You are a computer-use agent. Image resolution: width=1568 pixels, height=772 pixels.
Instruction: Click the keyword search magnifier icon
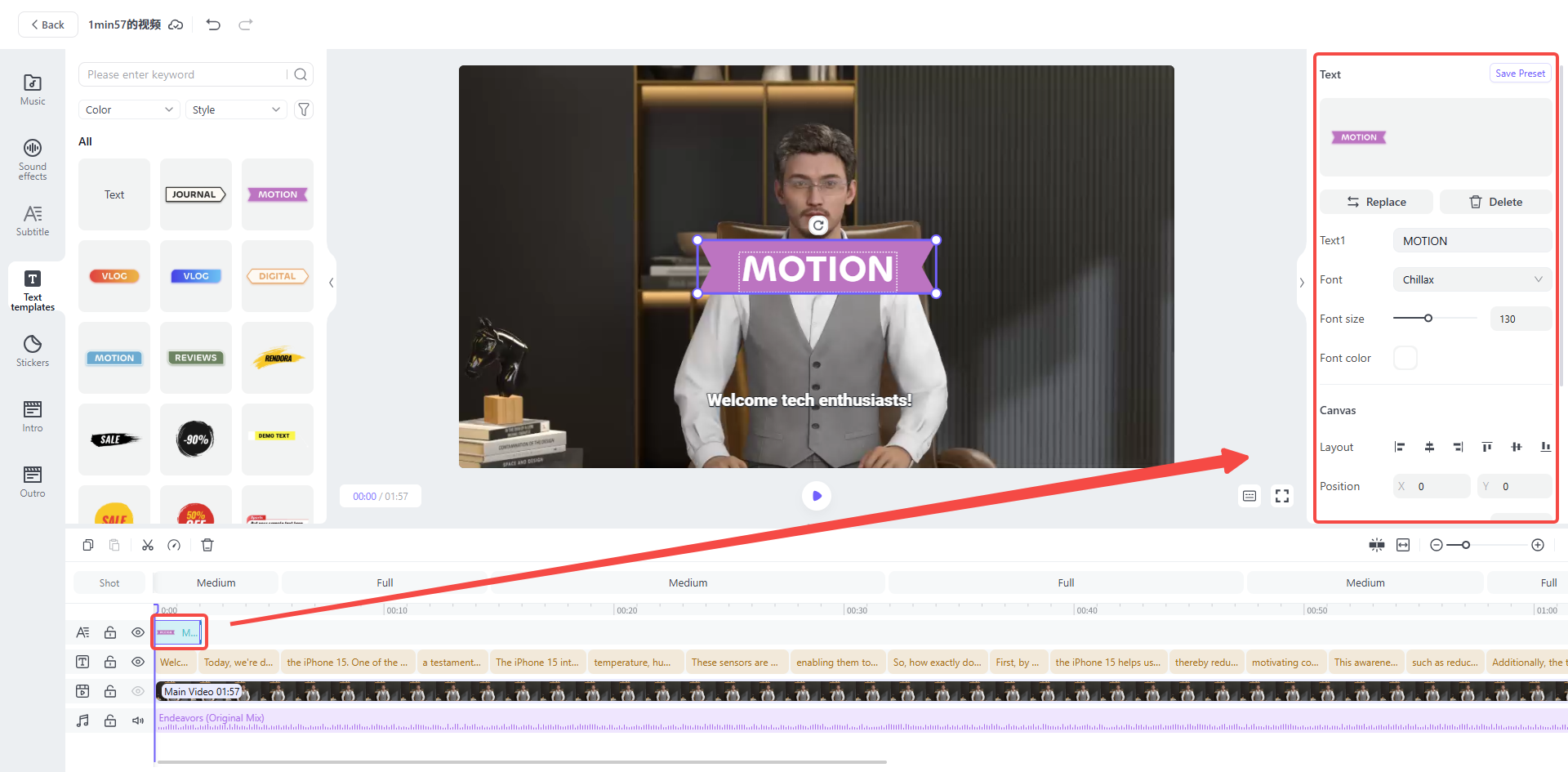pyautogui.click(x=301, y=74)
